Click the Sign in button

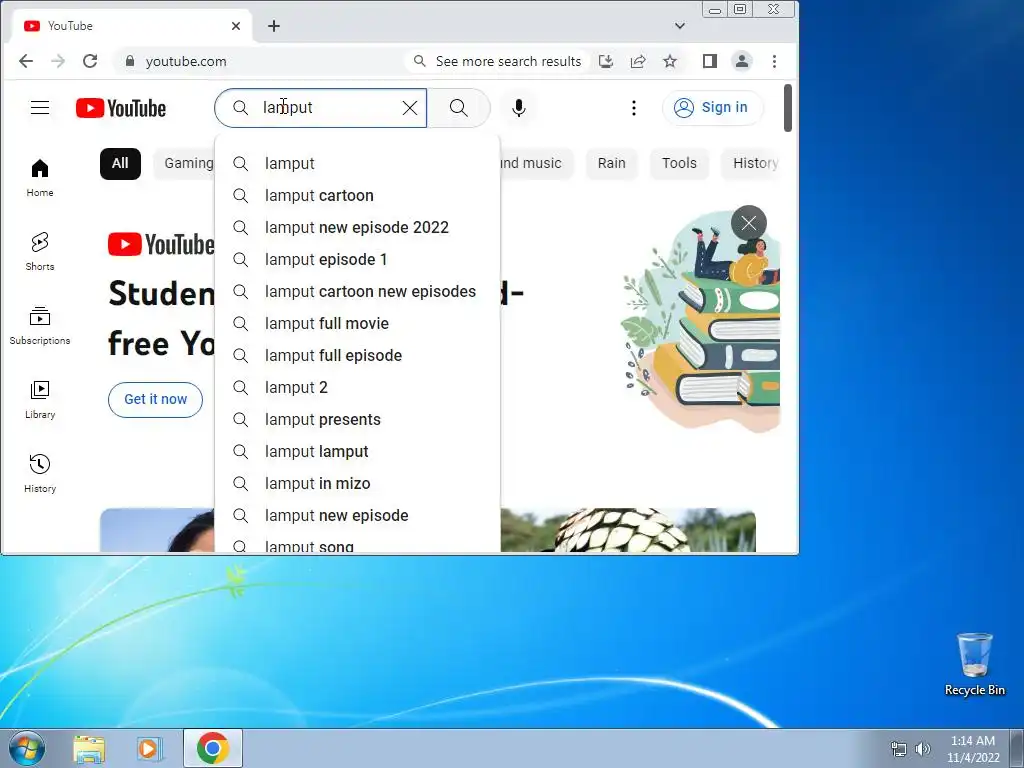pyautogui.click(x=712, y=108)
